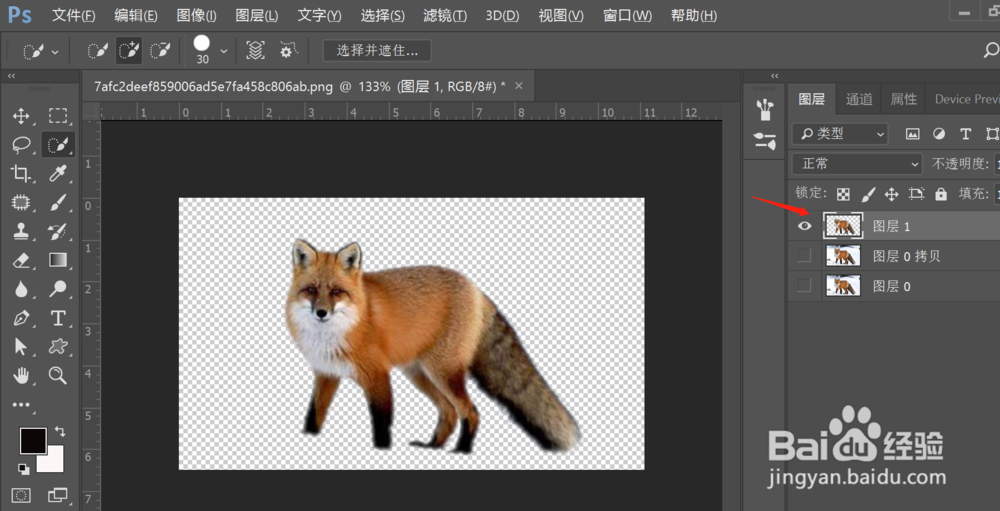This screenshot has width=1000, height=511.
Task: Switch to the 通道 tab
Action: (859, 99)
